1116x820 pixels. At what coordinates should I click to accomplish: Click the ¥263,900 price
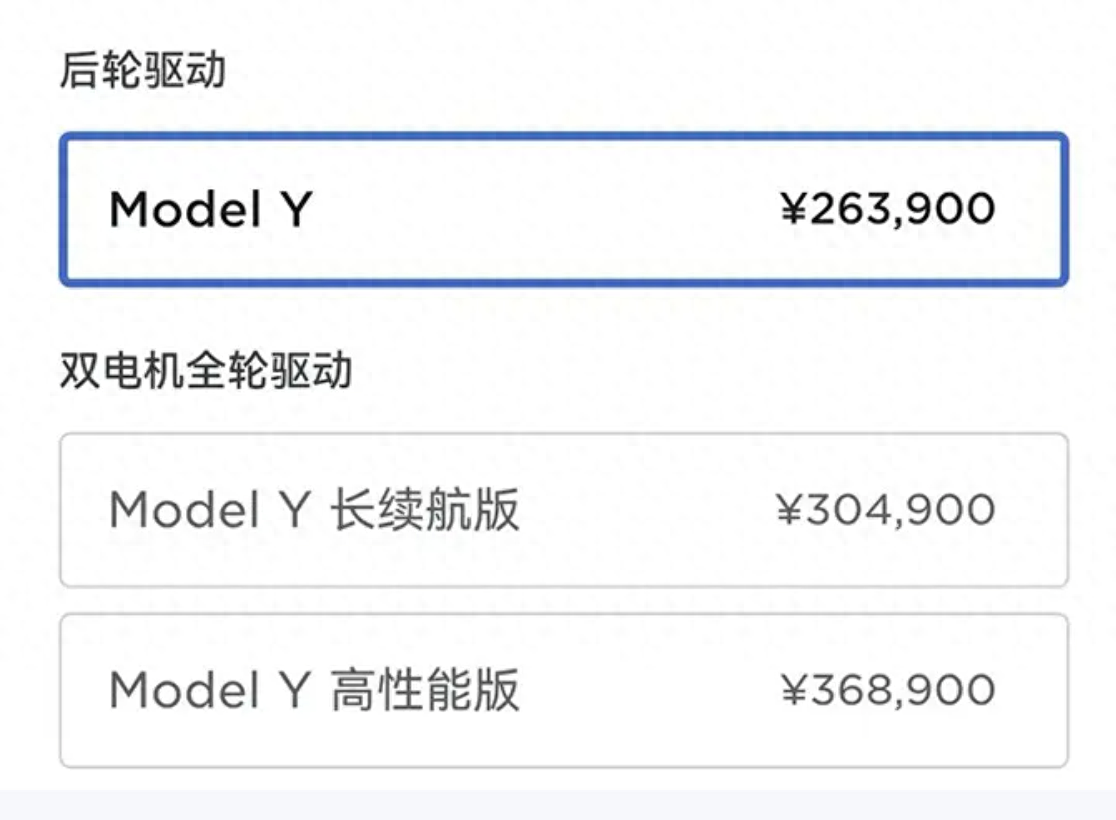[888, 209]
